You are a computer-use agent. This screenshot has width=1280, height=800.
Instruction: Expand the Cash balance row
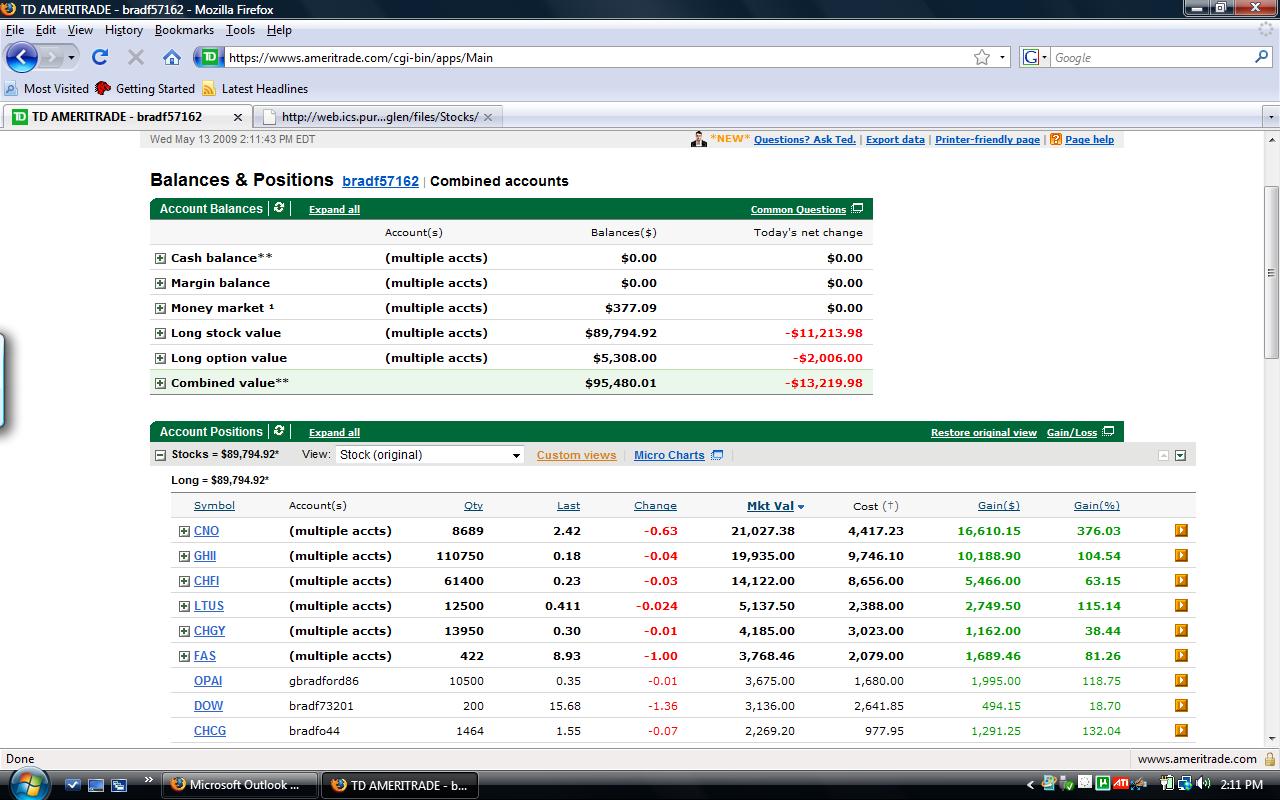[160, 258]
